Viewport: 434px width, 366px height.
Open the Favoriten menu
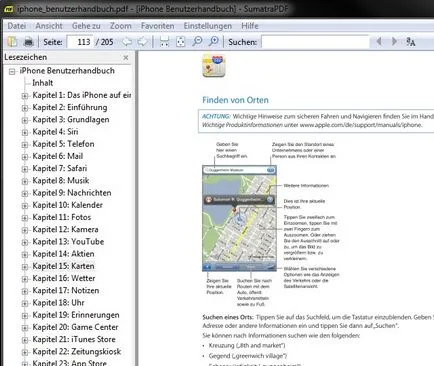click(157, 26)
